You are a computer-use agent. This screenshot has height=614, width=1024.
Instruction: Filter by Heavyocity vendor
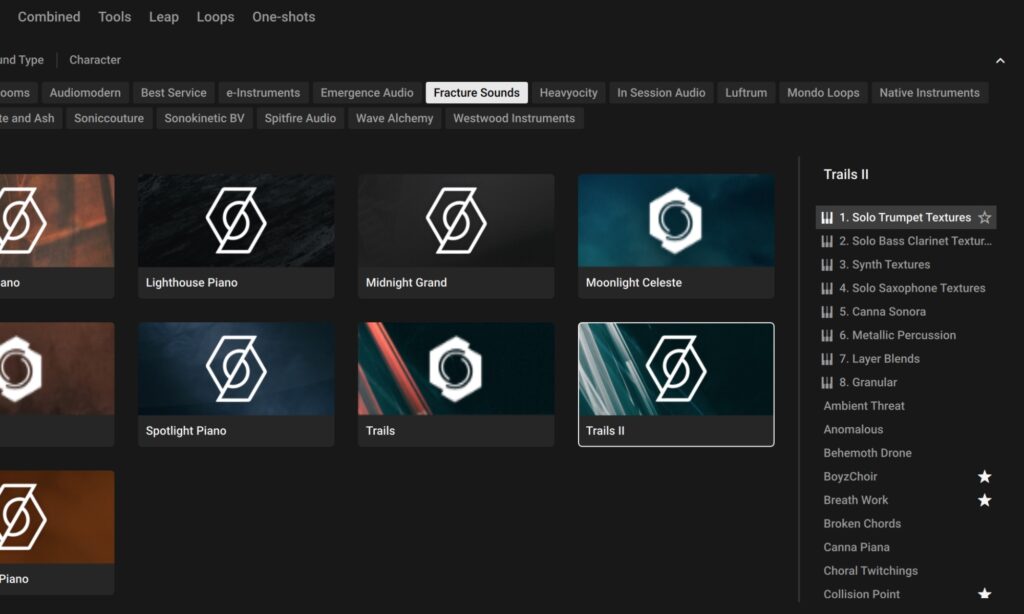point(568,93)
